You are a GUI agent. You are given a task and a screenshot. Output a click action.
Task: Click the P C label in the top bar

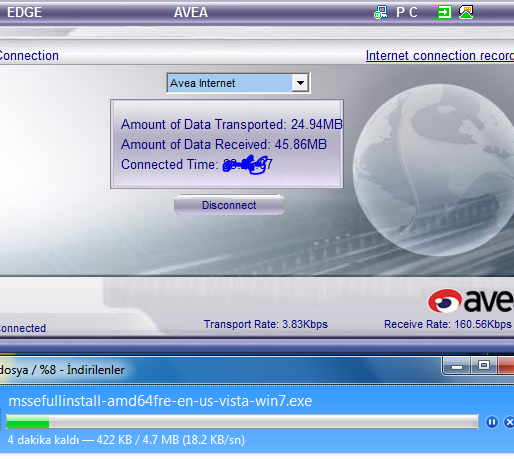[x=406, y=12]
